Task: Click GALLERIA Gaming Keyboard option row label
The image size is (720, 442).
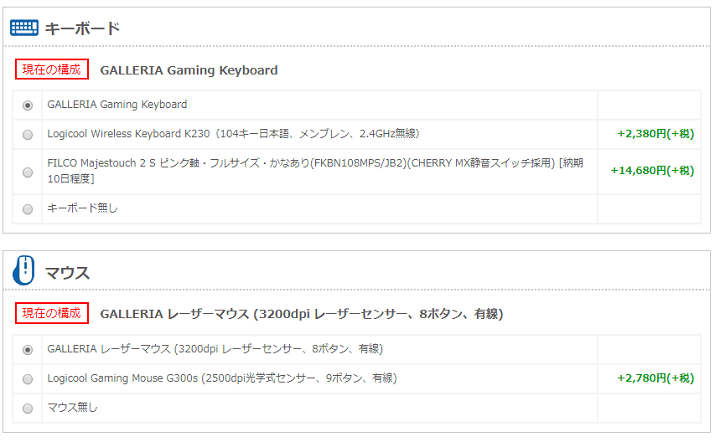Action: 117,105
